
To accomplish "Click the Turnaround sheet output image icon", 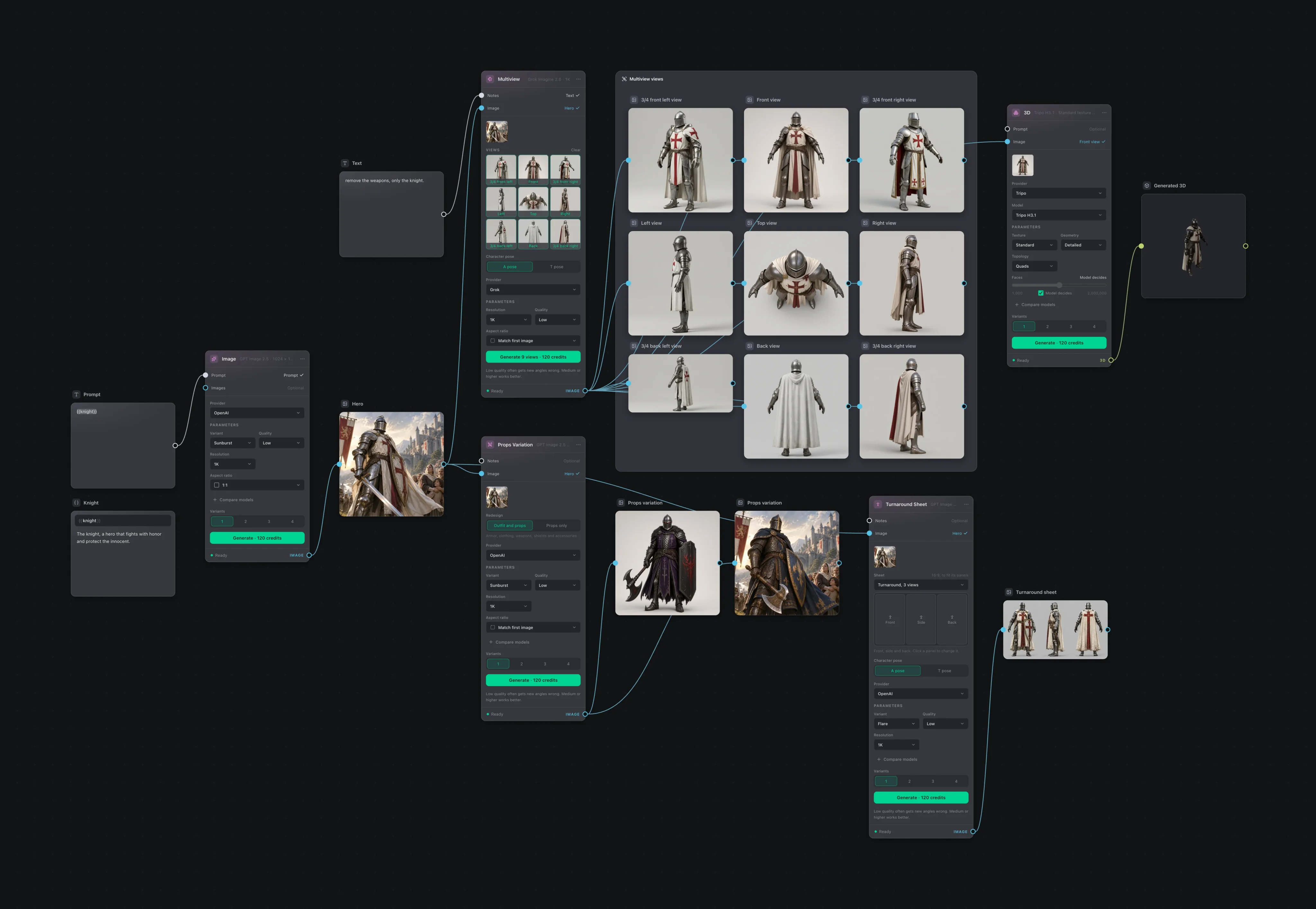I will pyautogui.click(x=1009, y=592).
